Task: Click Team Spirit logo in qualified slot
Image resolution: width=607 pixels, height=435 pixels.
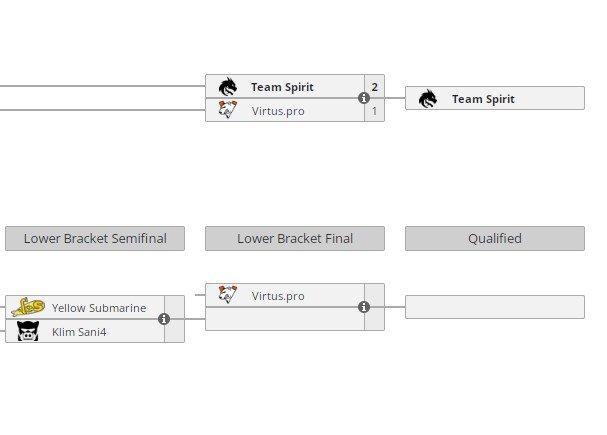Action: coord(428,99)
